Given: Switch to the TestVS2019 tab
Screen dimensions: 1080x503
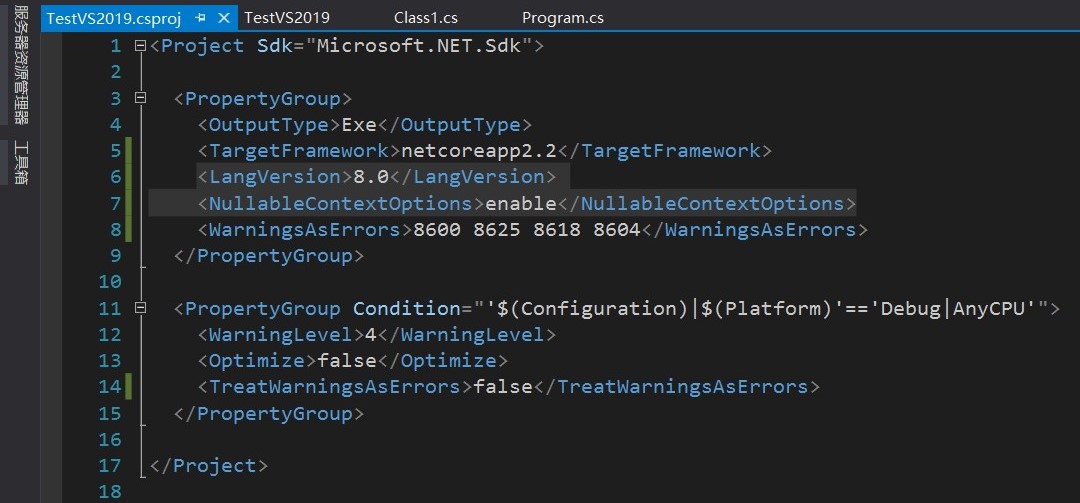Looking at the screenshot, I should tap(287, 18).
